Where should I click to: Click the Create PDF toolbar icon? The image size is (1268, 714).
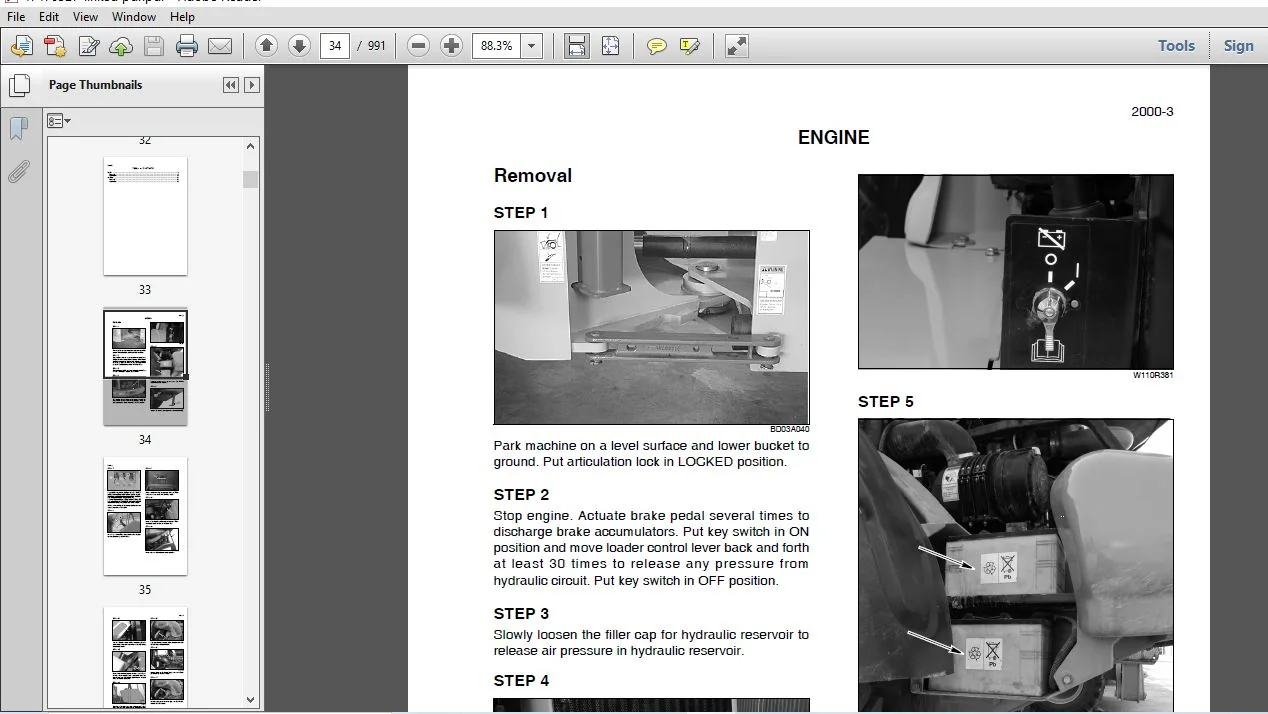(x=22, y=46)
